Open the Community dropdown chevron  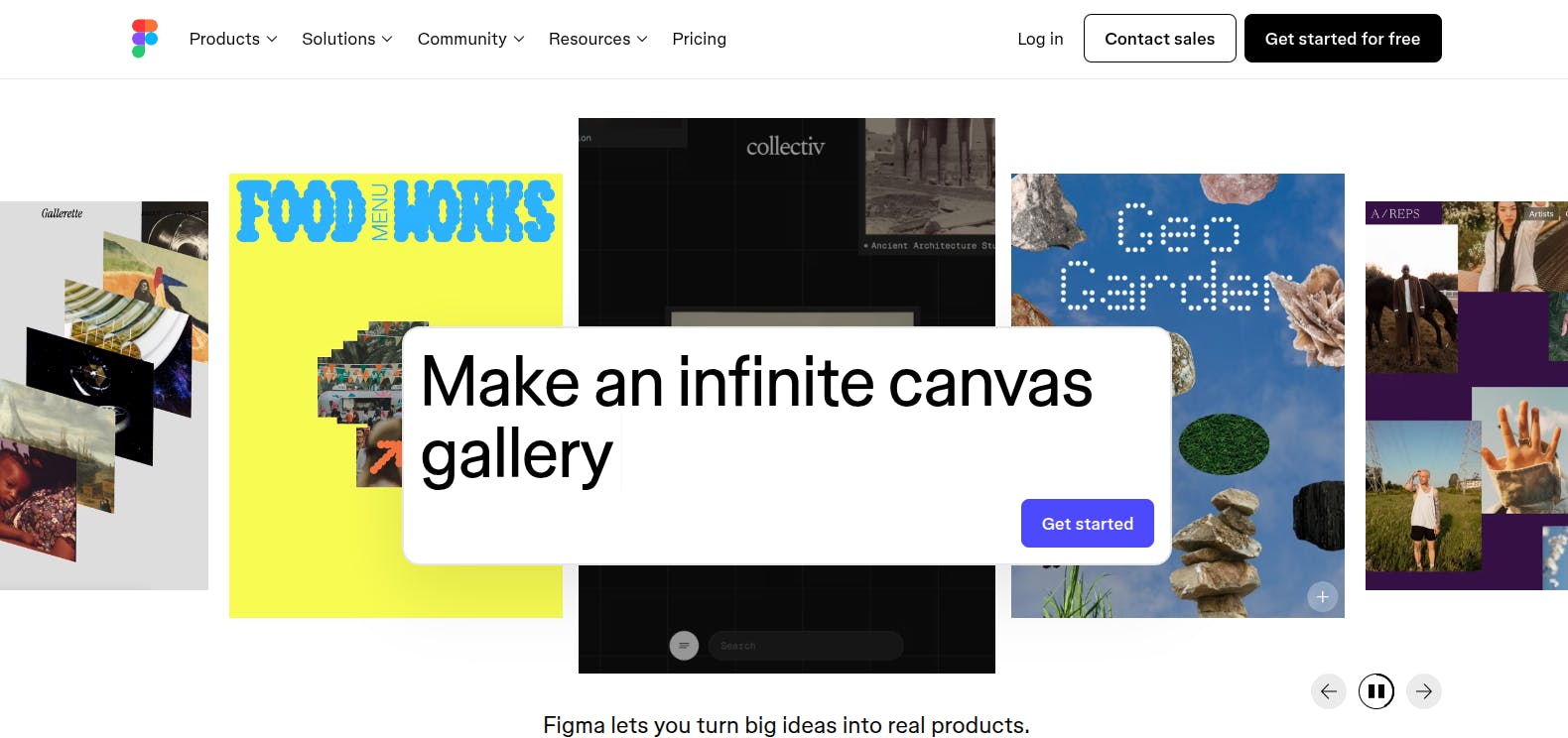tap(518, 39)
